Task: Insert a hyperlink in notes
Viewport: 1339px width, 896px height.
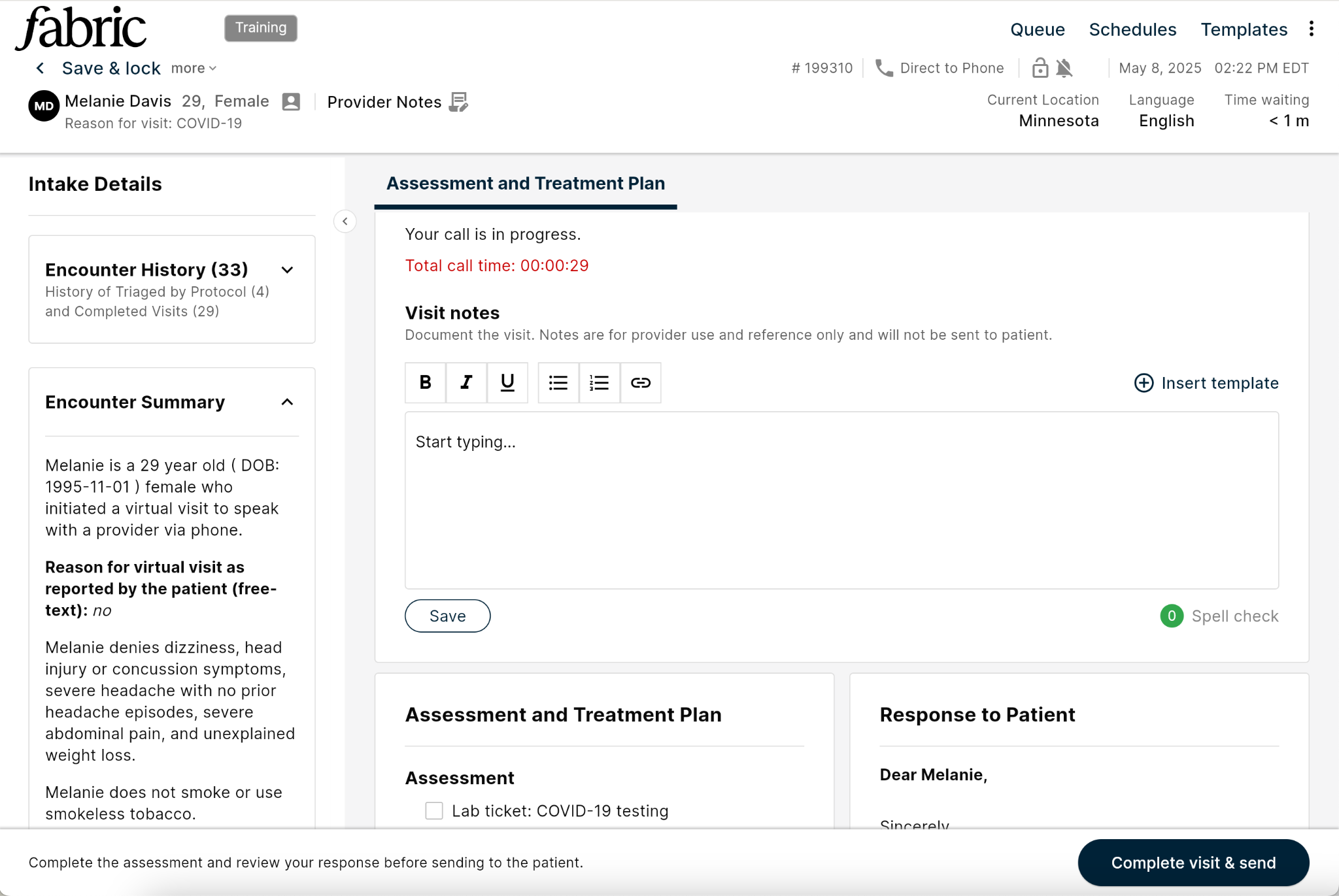Action: [640, 382]
